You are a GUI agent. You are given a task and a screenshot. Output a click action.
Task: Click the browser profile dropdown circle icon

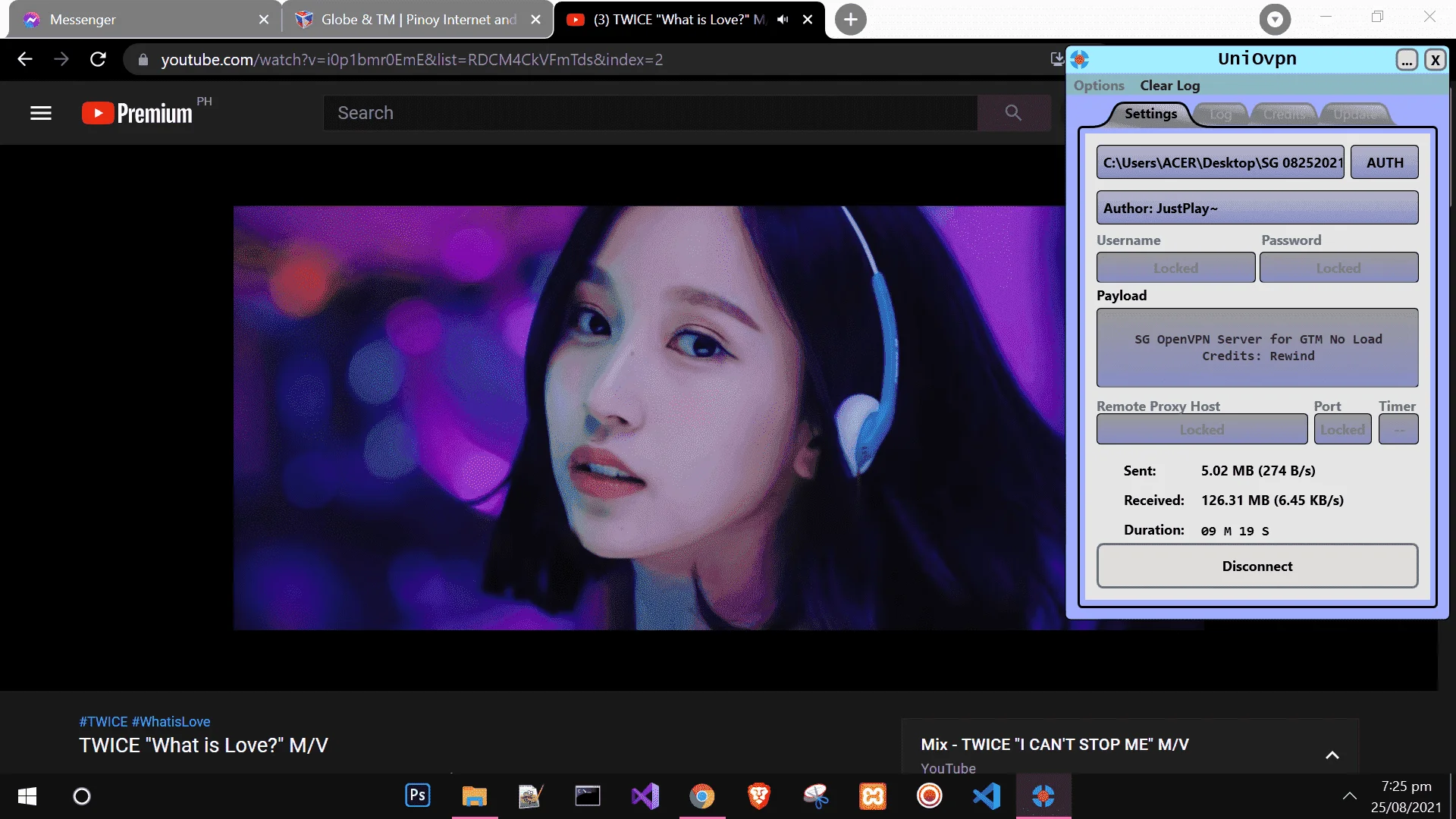[x=1275, y=20]
